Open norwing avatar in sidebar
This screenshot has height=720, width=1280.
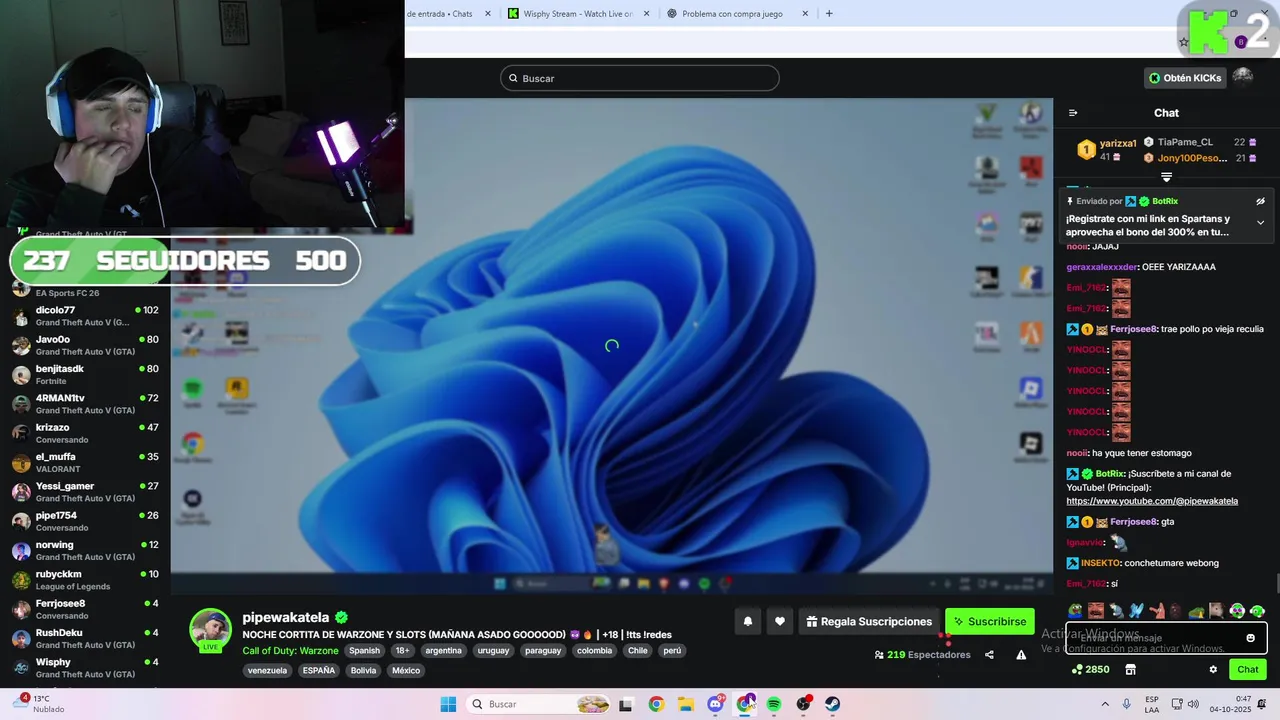click(21, 551)
